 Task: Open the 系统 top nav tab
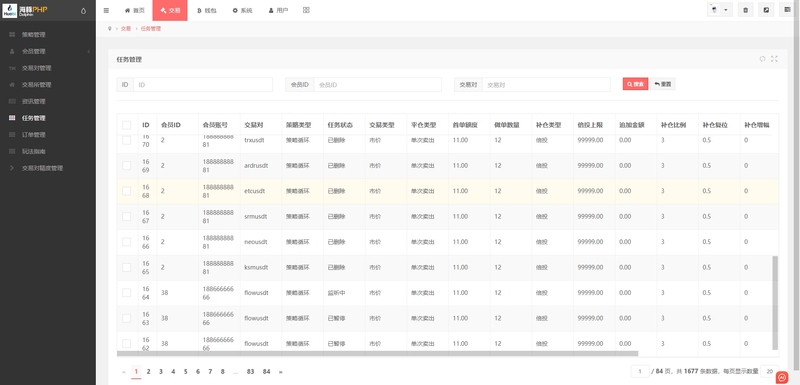point(242,10)
